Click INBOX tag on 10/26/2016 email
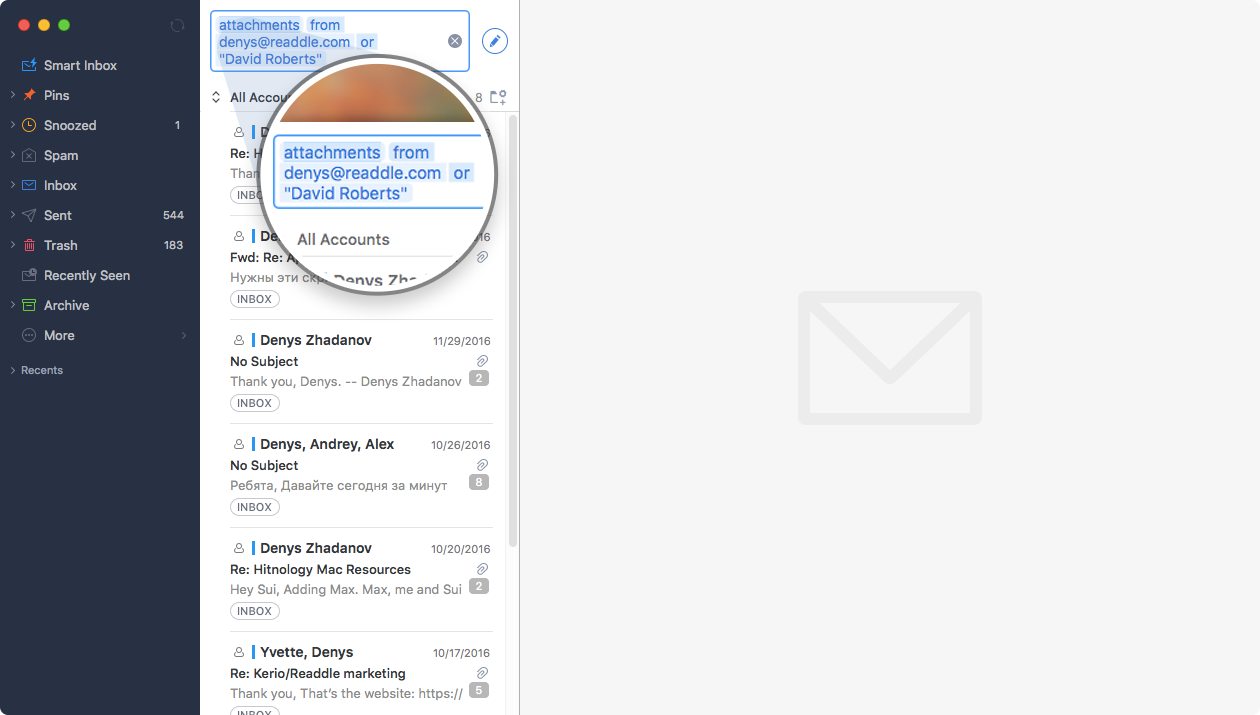 255,507
